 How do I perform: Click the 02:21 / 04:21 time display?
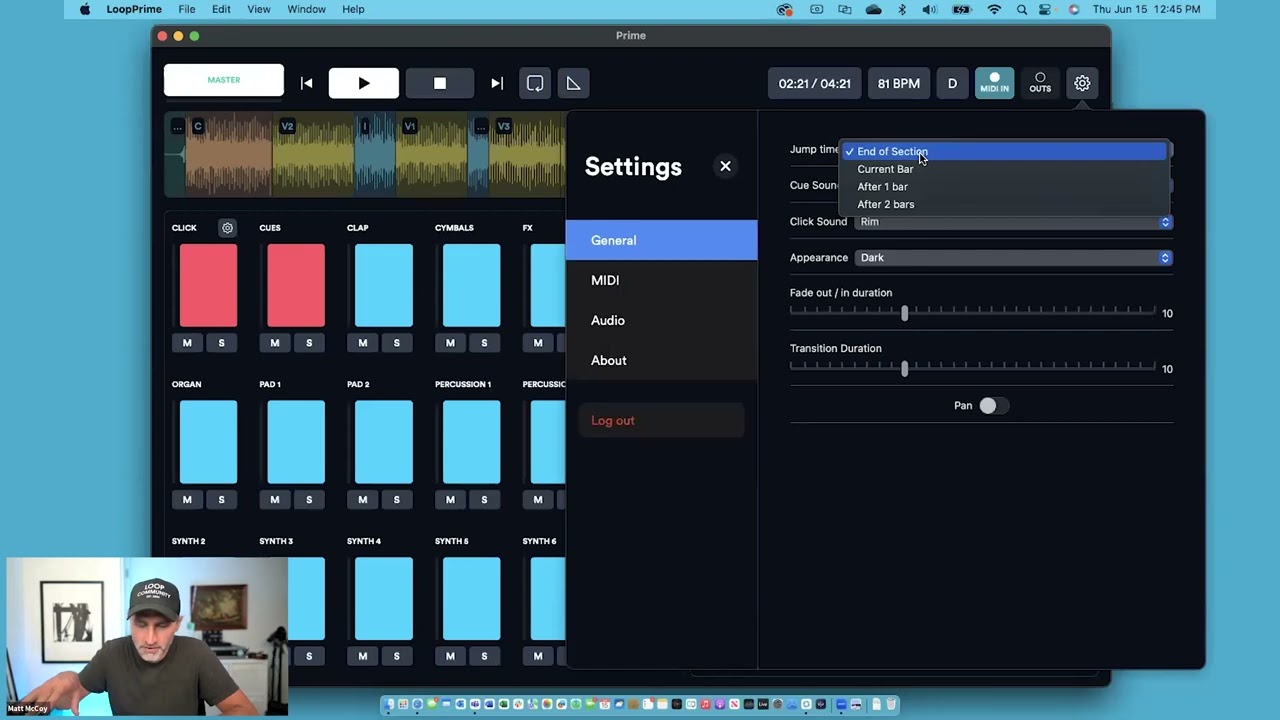[815, 83]
